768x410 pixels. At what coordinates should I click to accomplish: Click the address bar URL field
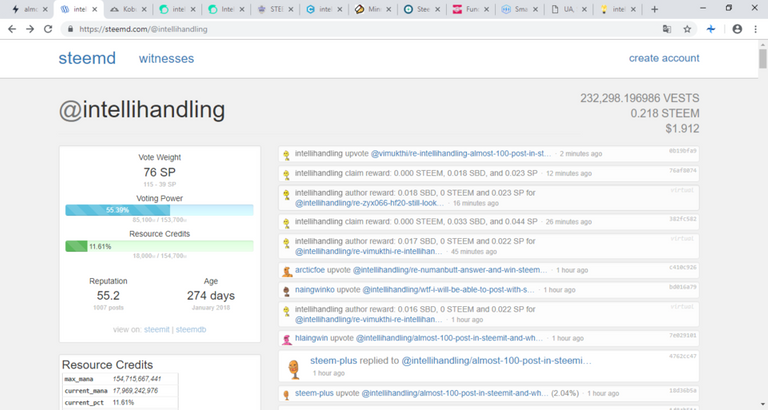350,29
